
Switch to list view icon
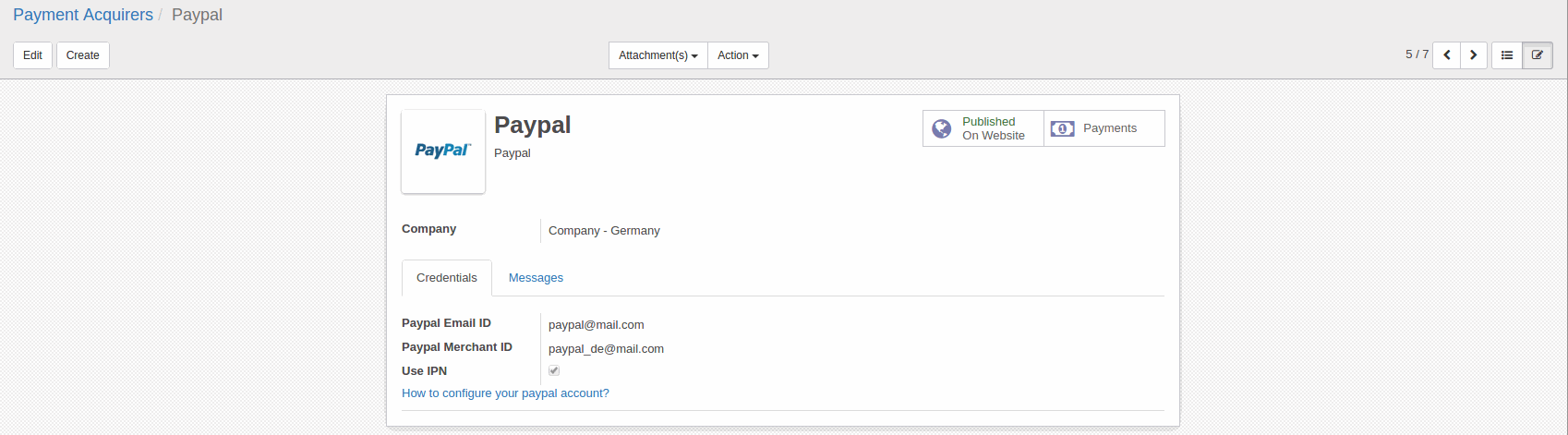click(1507, 55)
